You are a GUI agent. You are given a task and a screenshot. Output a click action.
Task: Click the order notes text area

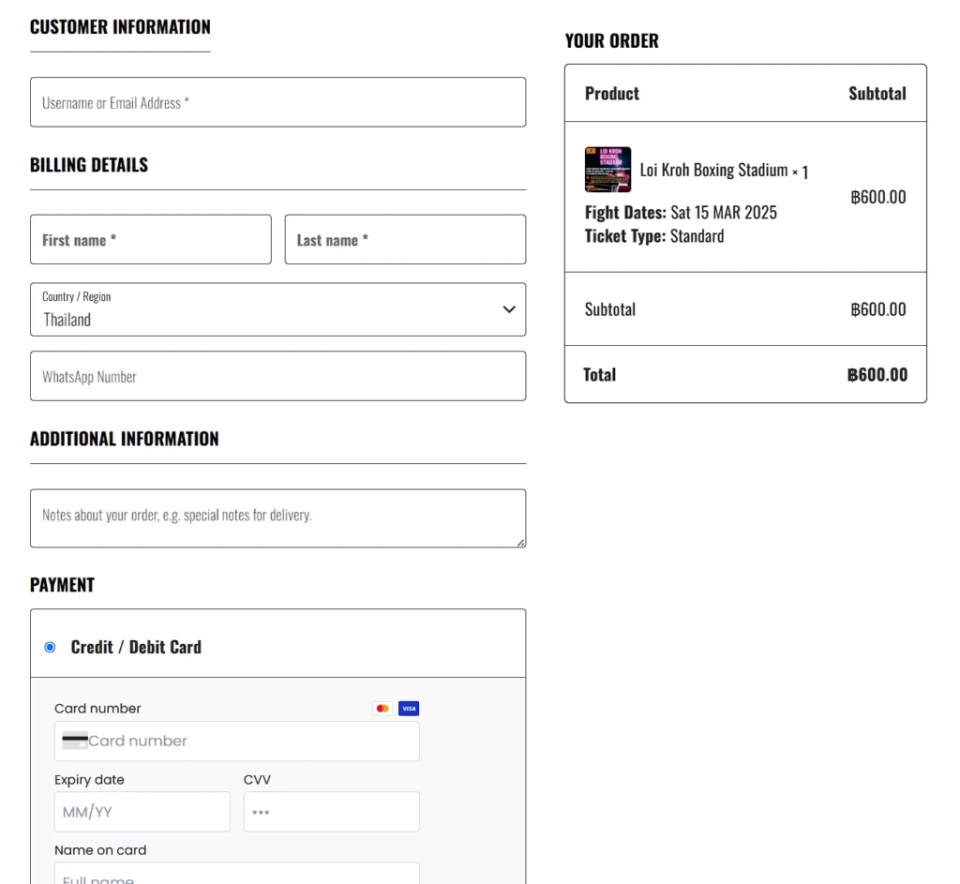point(278,518)
